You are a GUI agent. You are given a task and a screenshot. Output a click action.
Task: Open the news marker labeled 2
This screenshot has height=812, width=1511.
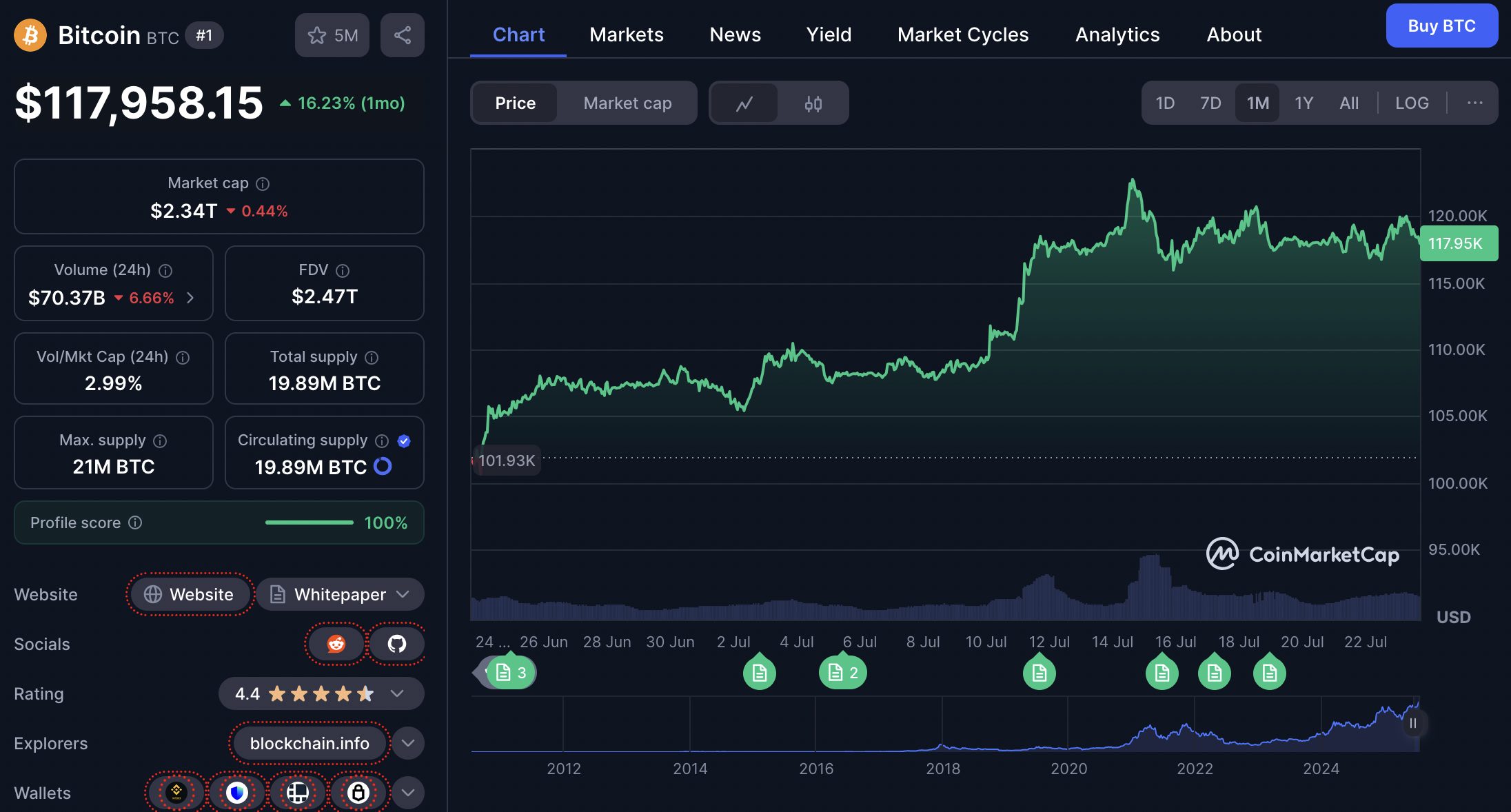(x=842, y=672)
